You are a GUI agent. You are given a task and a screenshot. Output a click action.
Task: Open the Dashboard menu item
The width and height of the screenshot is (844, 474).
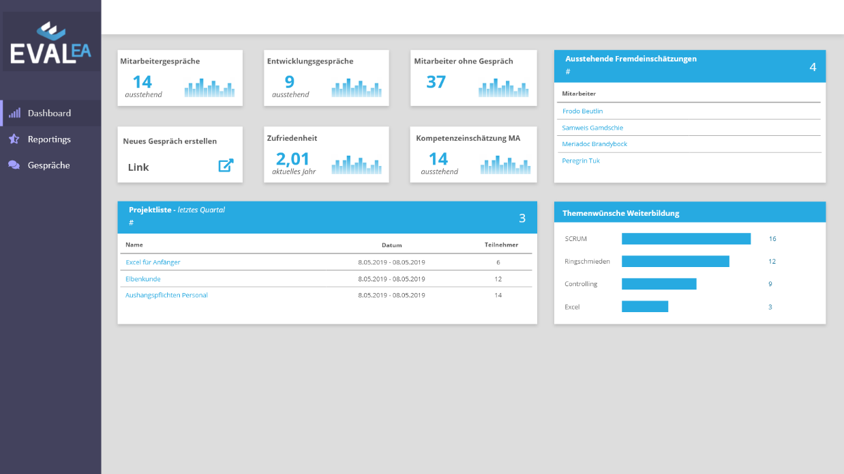pos(51,113)
